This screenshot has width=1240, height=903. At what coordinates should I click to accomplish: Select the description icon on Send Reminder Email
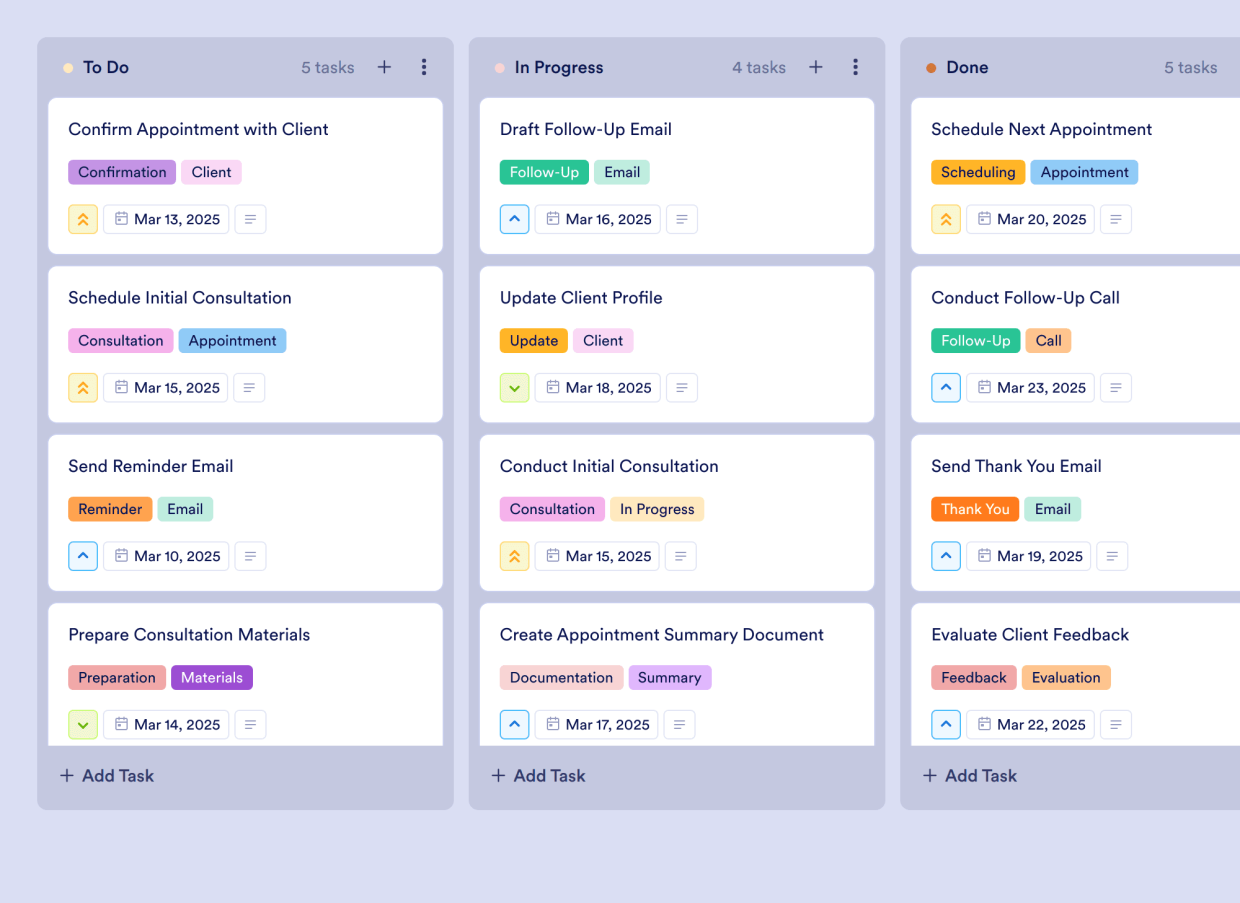250,556
